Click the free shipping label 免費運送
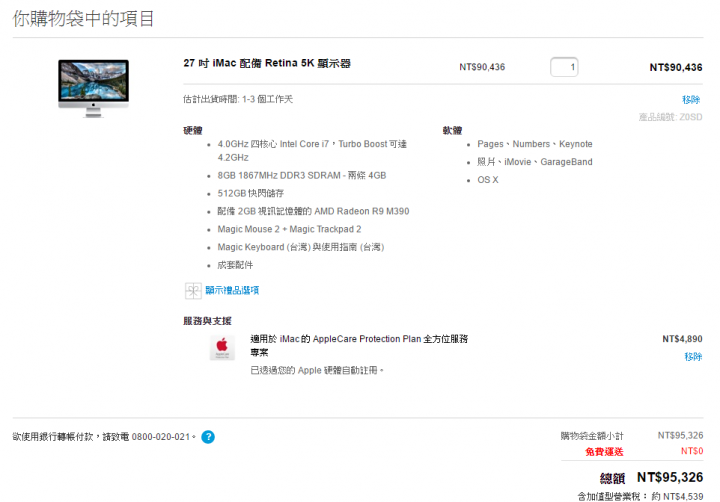The width and height of the screenshot is (720, 502). (604, 452)
